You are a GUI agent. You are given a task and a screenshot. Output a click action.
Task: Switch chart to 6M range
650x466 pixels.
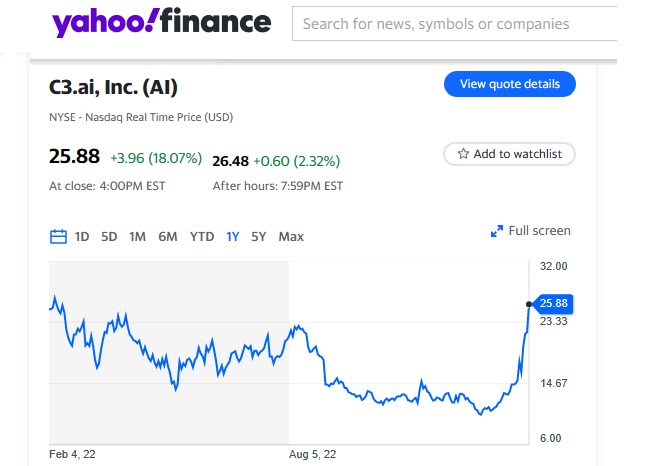pyautogui.click(x=167, y=237)
